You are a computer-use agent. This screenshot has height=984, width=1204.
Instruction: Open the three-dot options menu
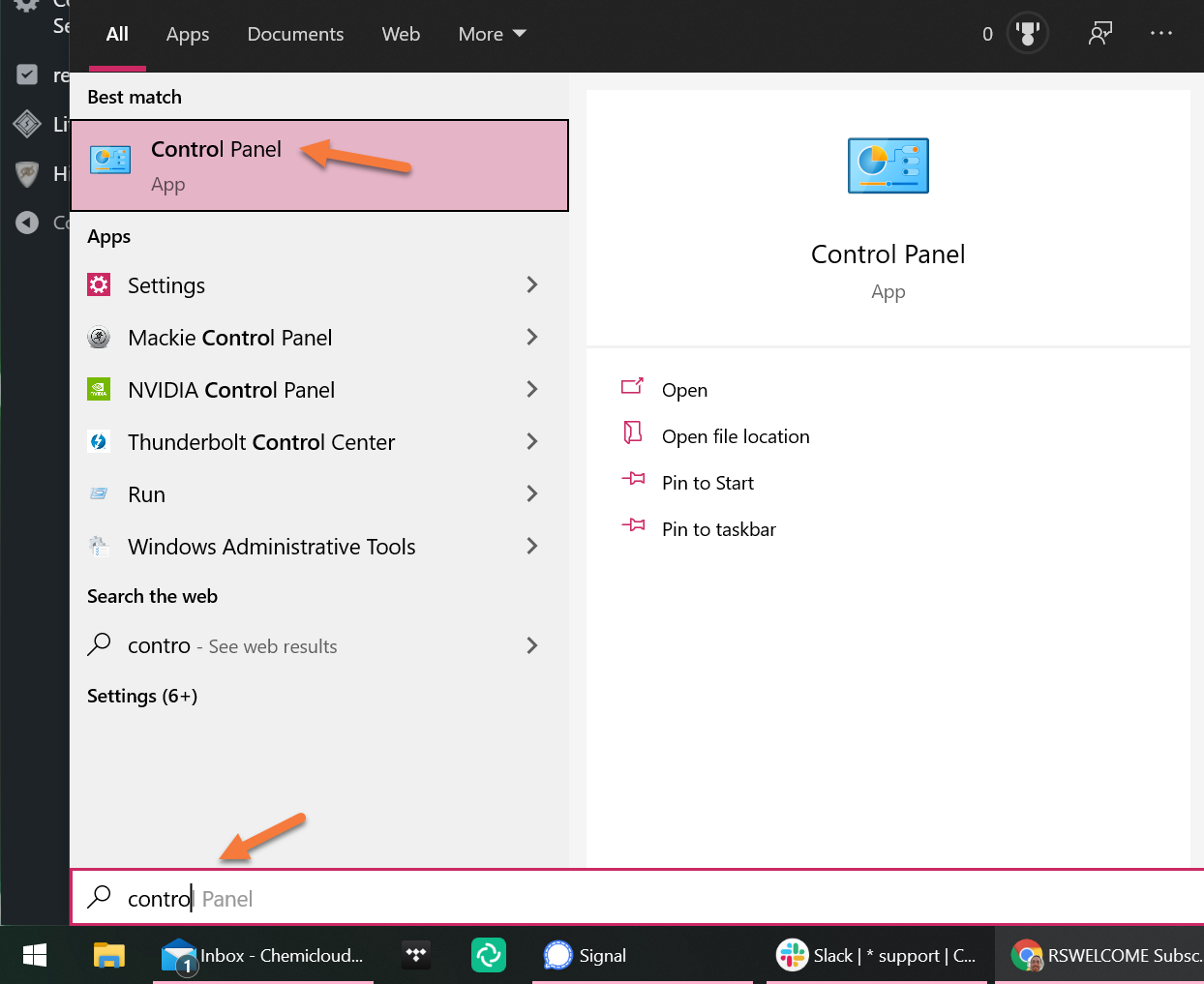coord(1160,34)
